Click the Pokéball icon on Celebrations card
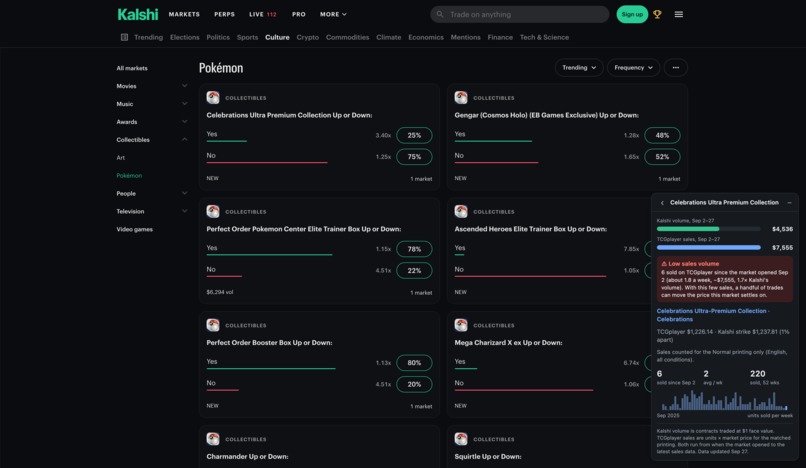The width and height of the screenshot is (806, 468). pyautogui.click(x=213, y=97)
